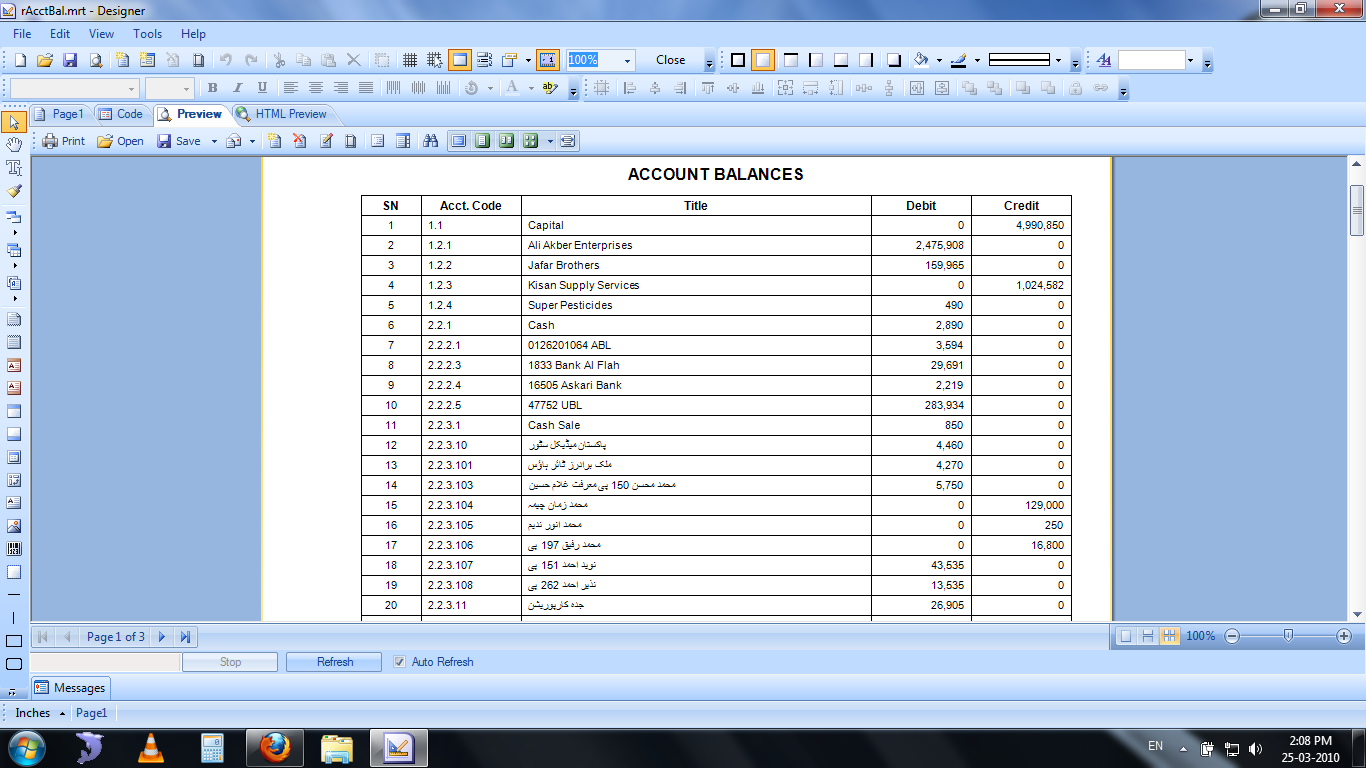Viewport: 1366px width, 768px height.
Task: Click the Italic formatting icon
Action: (x=237, y=88)
